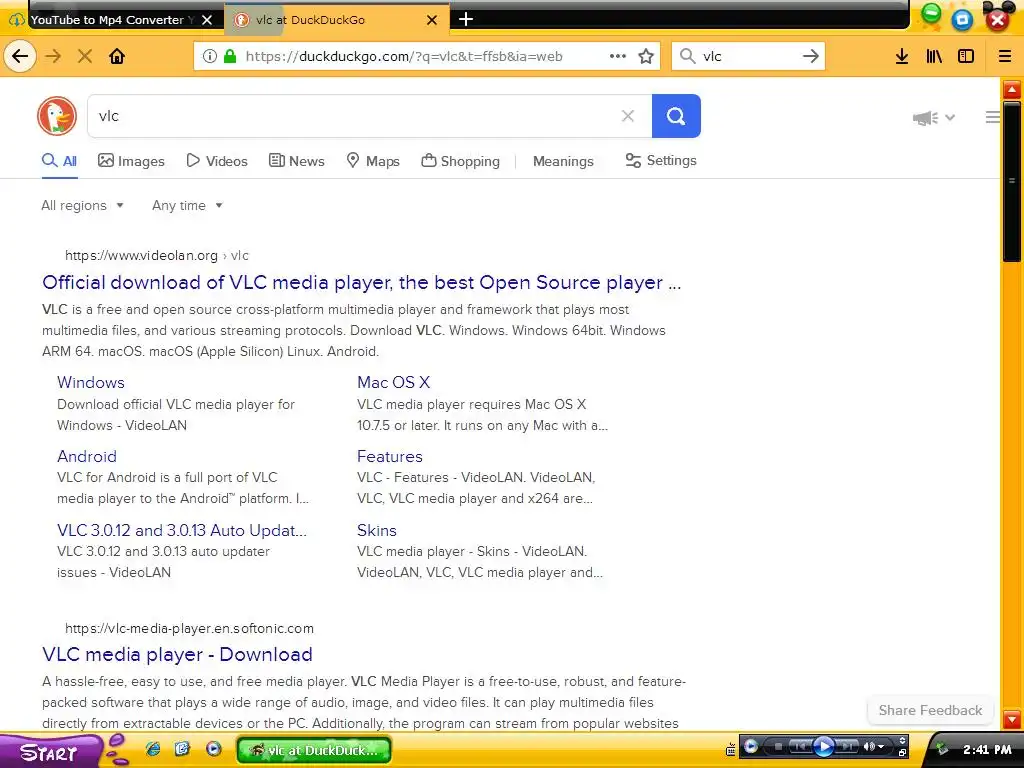Clear the DuckDuckGo search box text

pyautogui.click(x=628, y=116)
